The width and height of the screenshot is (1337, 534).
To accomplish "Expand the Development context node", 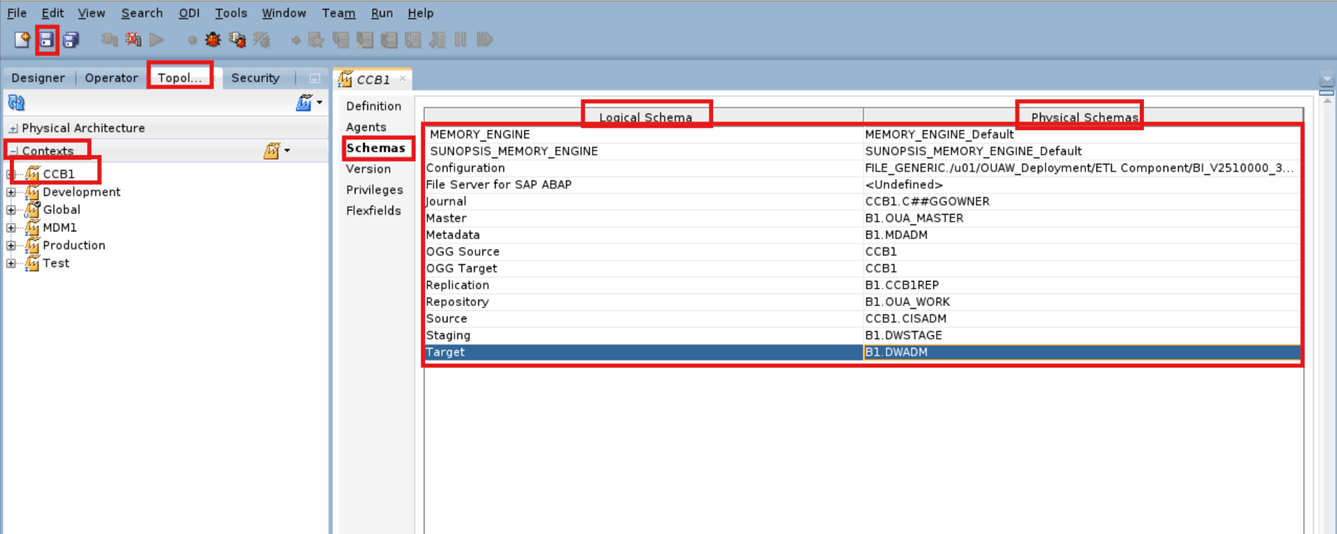I will tap(11, 192).
